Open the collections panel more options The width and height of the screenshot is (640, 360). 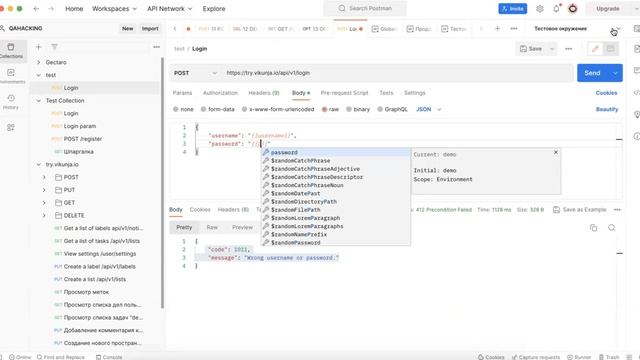(156, 47)
